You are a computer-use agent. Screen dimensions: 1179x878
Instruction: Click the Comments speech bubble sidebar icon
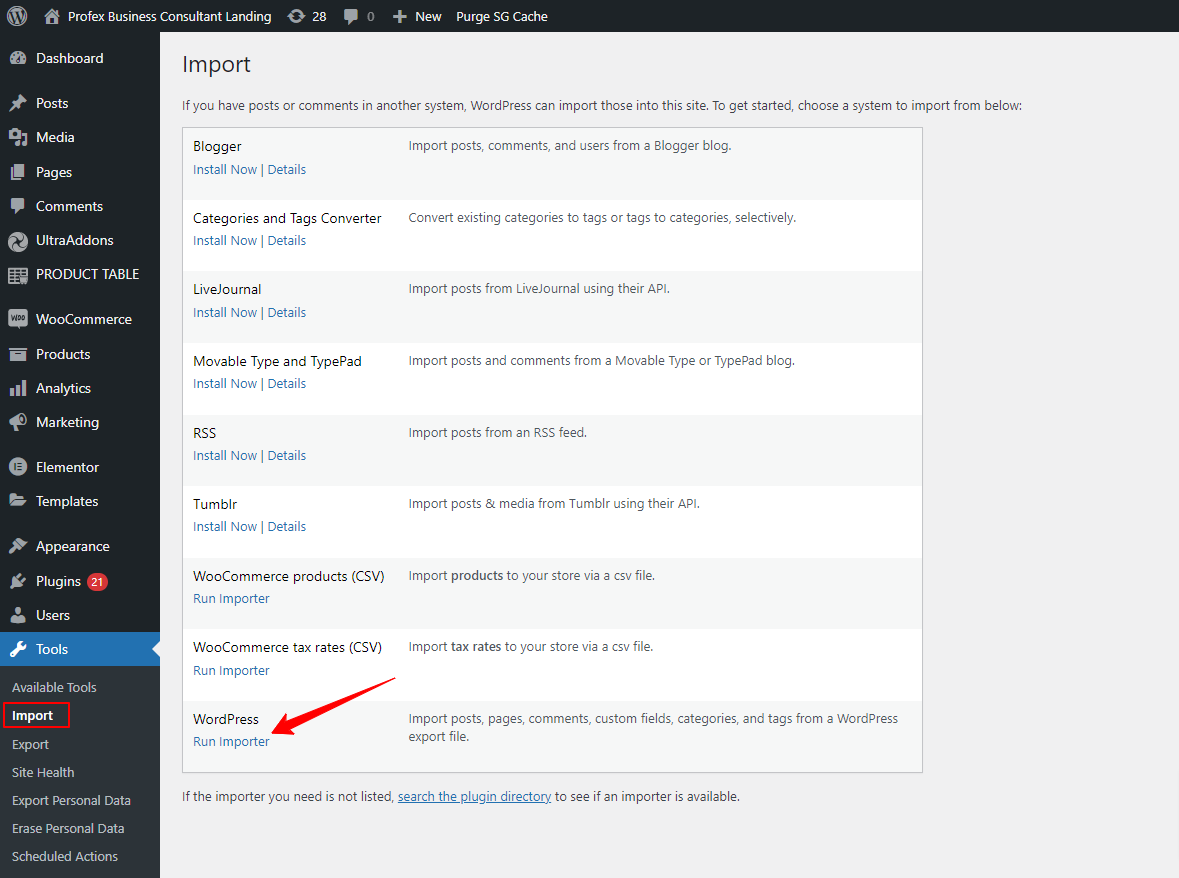tap(18, 206)
